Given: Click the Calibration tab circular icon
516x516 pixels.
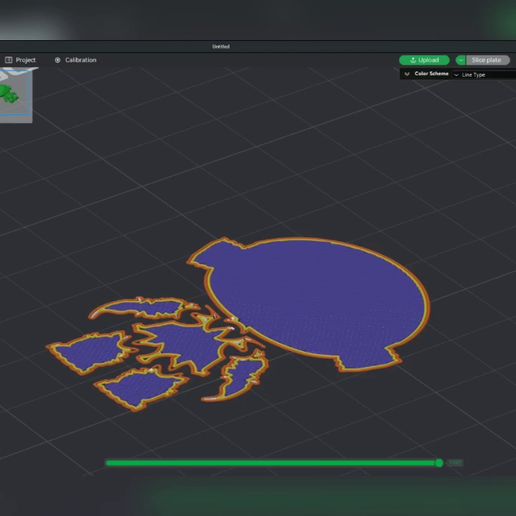Looking at the screenshot, I should (x=58, y=60).
